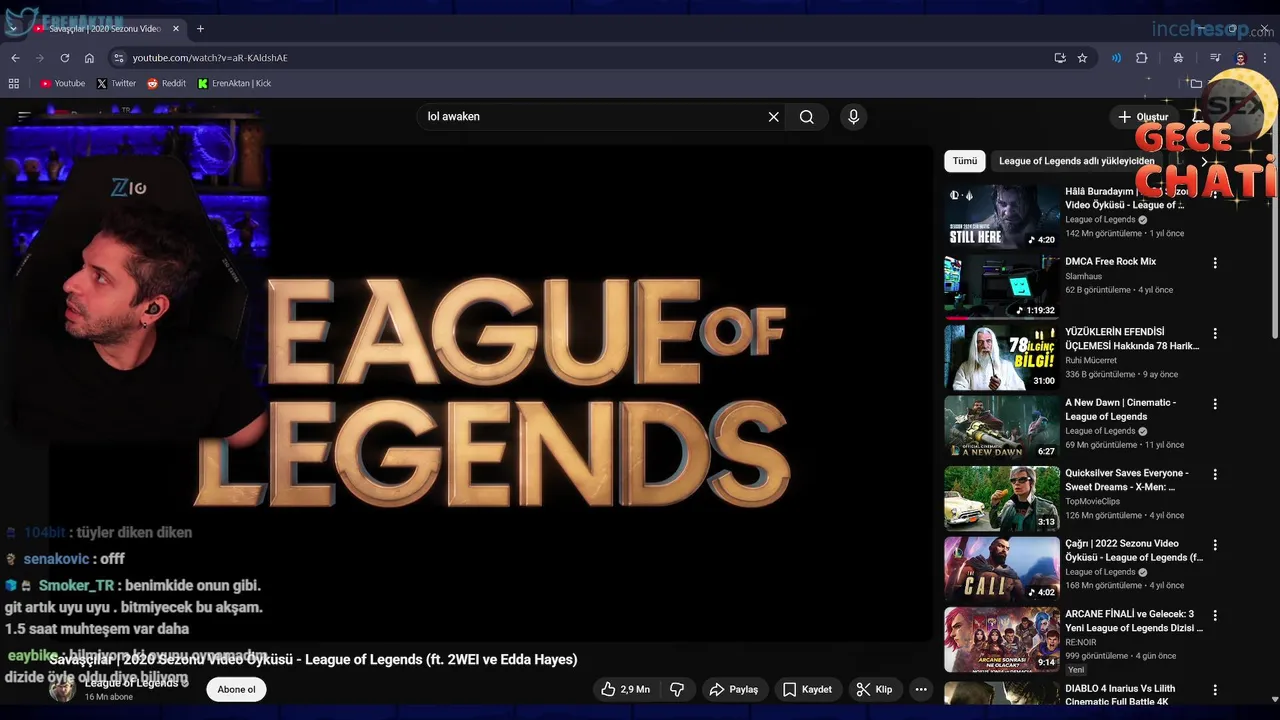The width and height of the screenshot is (1280, 720).
Task: Like the video (2,9 Mn)
Action: (x=625, y=689)
